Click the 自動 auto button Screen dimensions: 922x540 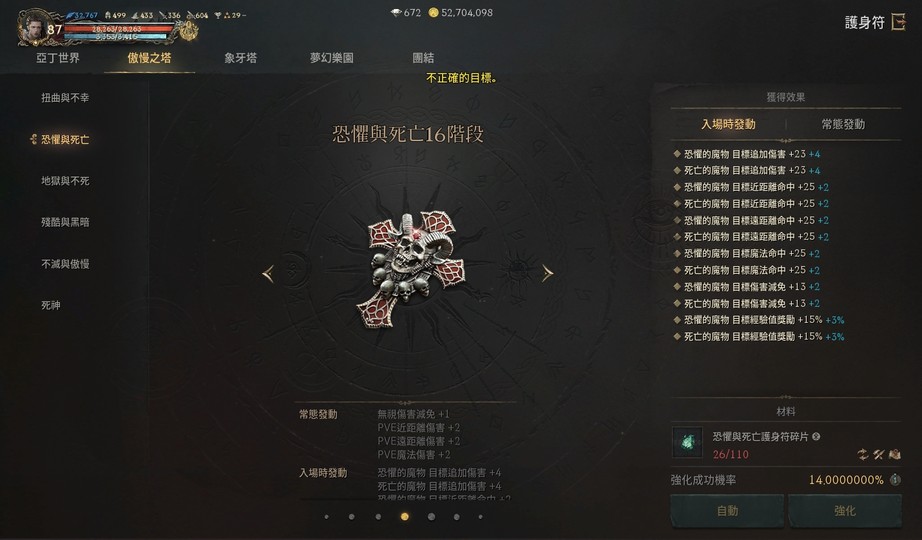tap(727, 511)
